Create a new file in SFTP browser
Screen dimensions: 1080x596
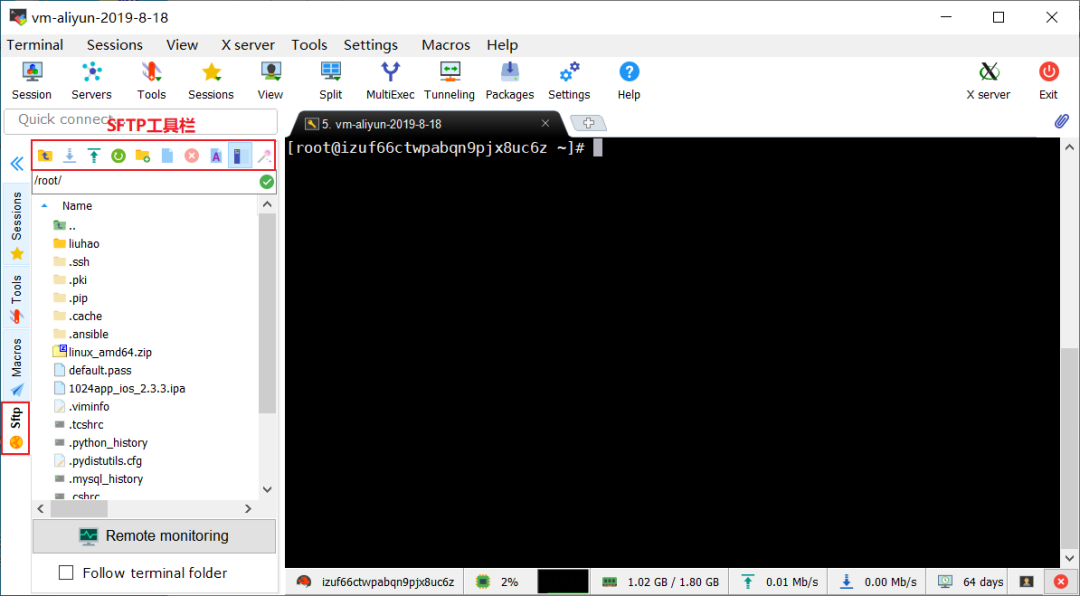(167, 156)
